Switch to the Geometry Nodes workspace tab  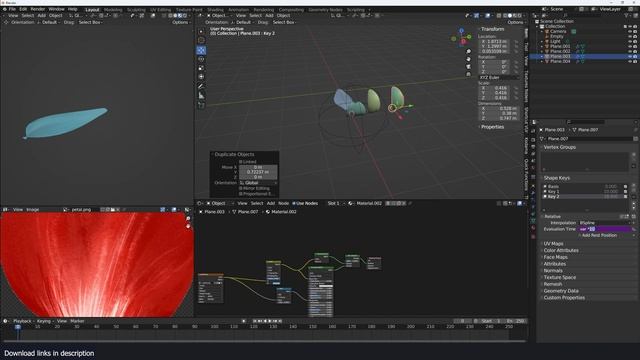325,10
